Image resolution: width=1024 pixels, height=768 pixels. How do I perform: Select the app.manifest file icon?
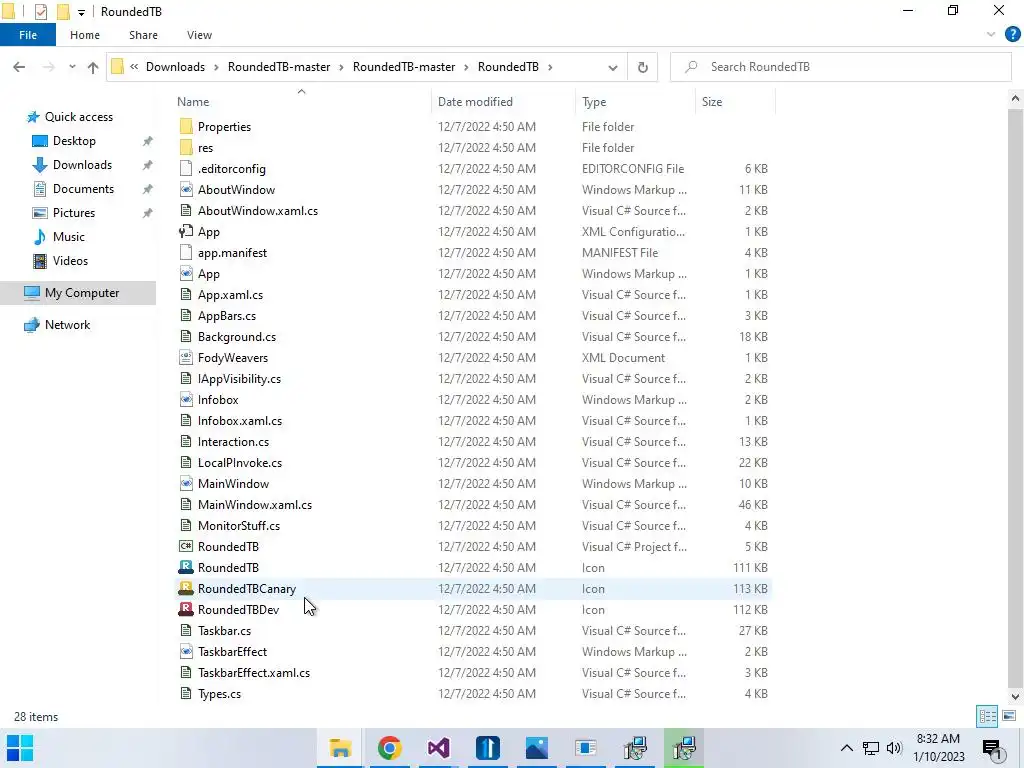click(186, 253)
